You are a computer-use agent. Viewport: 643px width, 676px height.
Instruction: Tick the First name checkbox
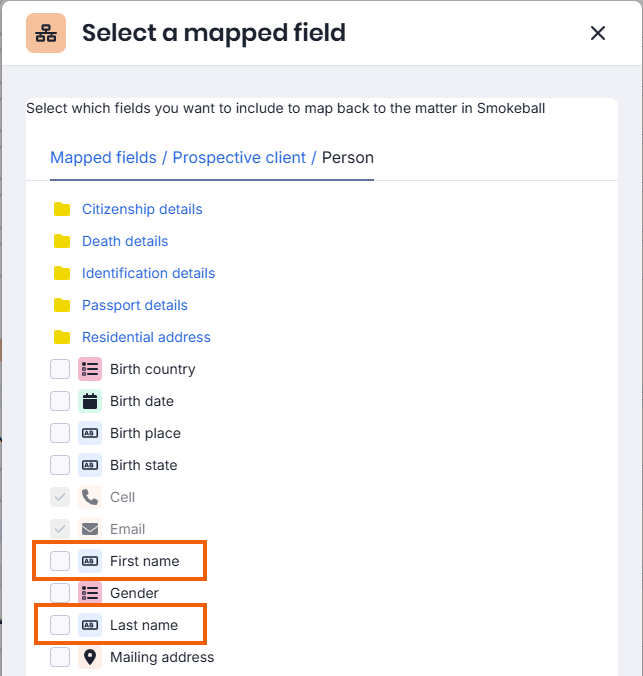[60, 561]
